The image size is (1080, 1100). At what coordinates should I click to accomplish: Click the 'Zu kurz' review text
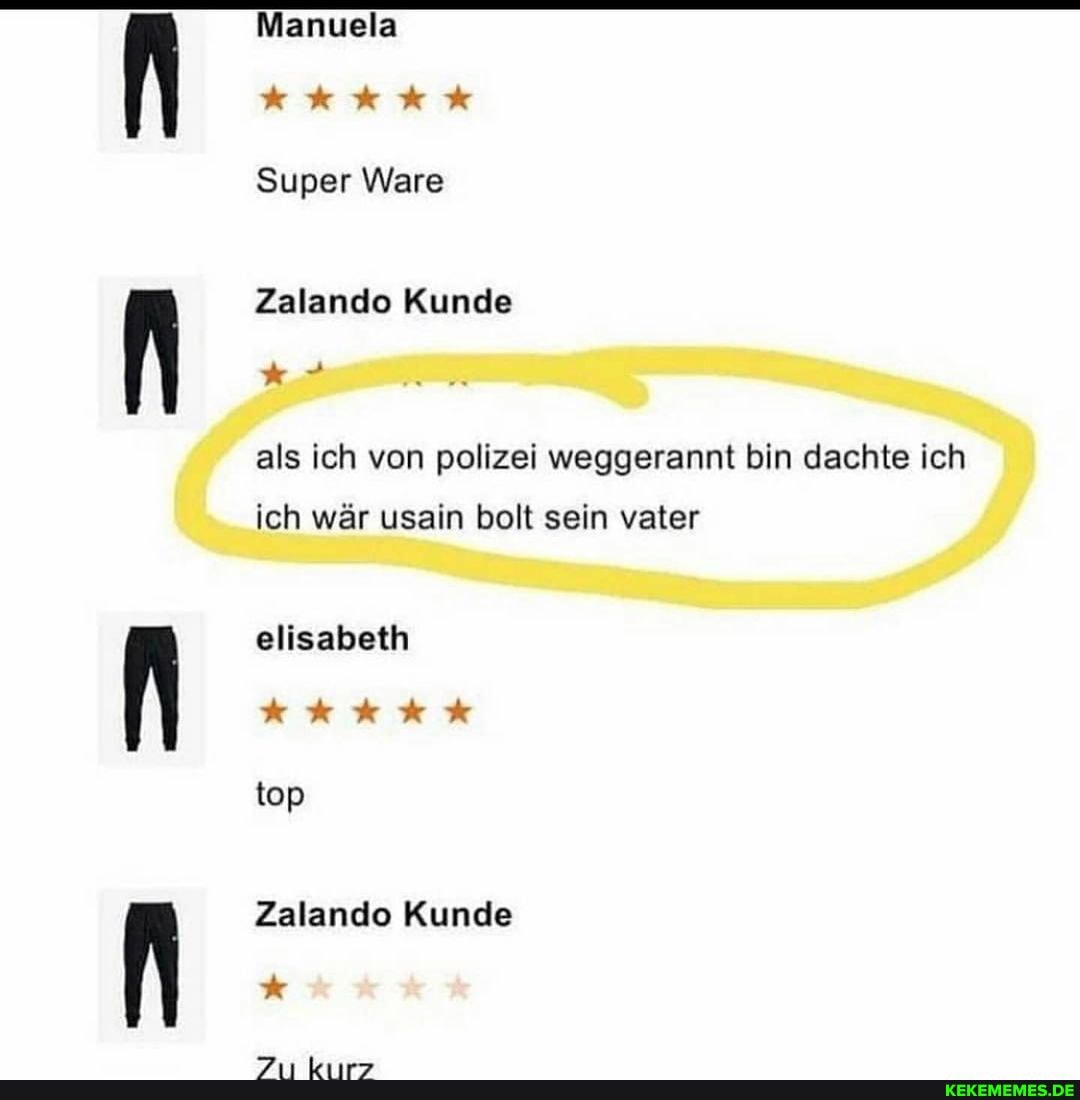pyautogui.click(x=314, y=1068)
